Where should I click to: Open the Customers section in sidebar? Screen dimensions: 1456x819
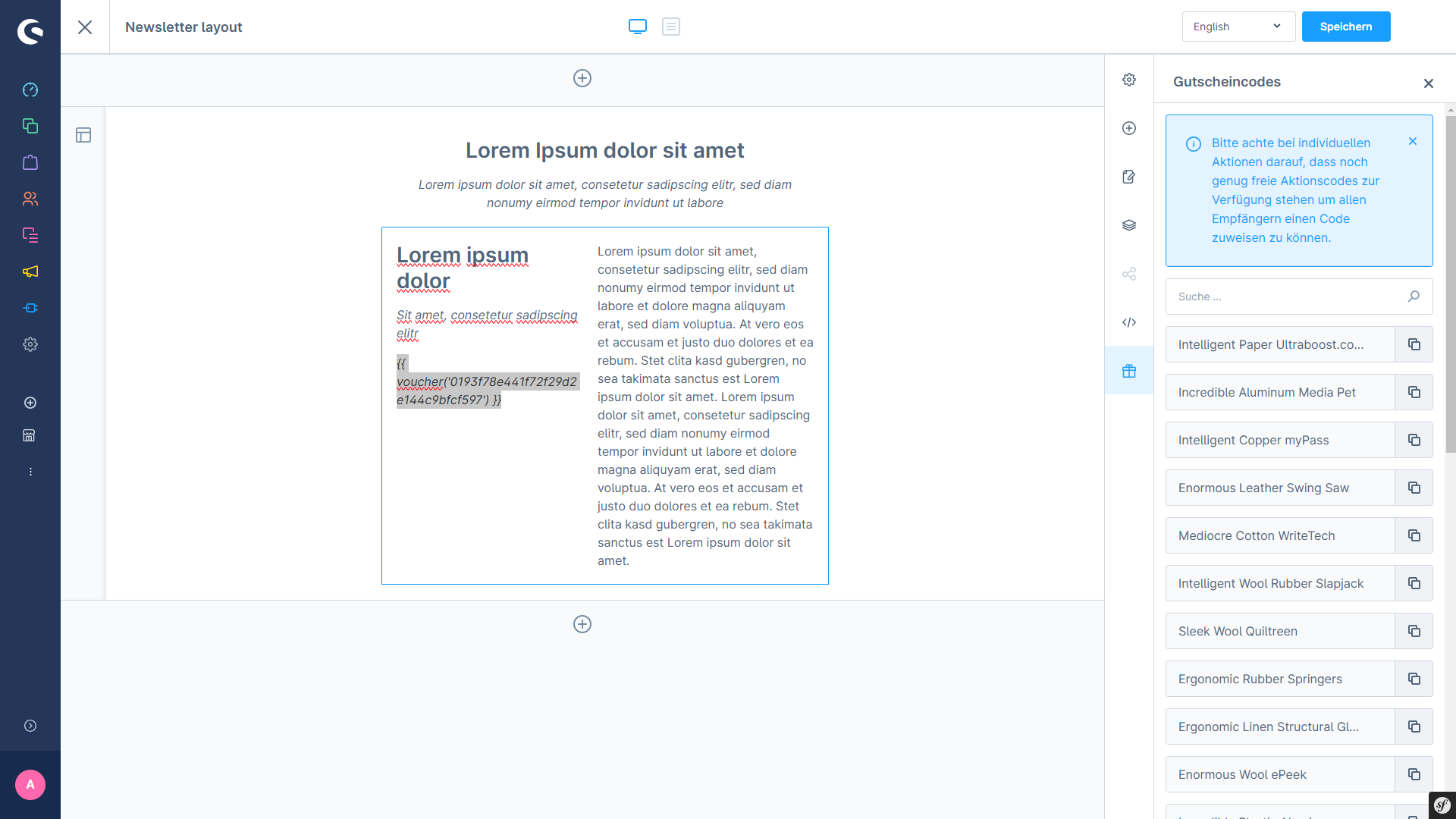(x=30, y=199)
